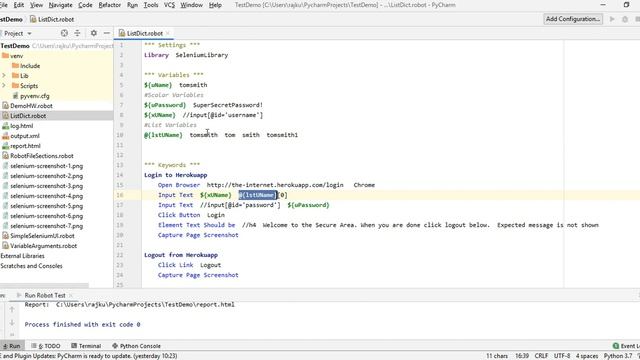Expand the Scripts folder
640x360 pixels.
[x=4, y=86]
